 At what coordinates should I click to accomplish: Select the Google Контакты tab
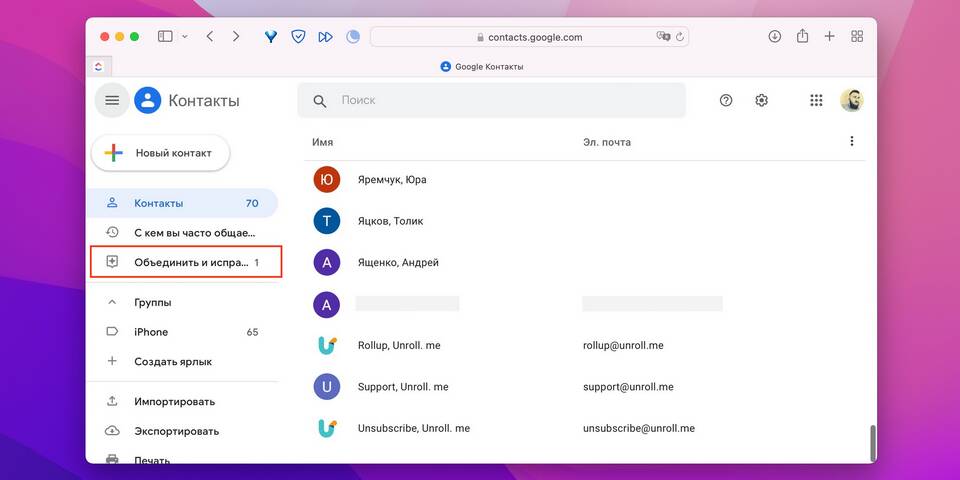(482, 67)
